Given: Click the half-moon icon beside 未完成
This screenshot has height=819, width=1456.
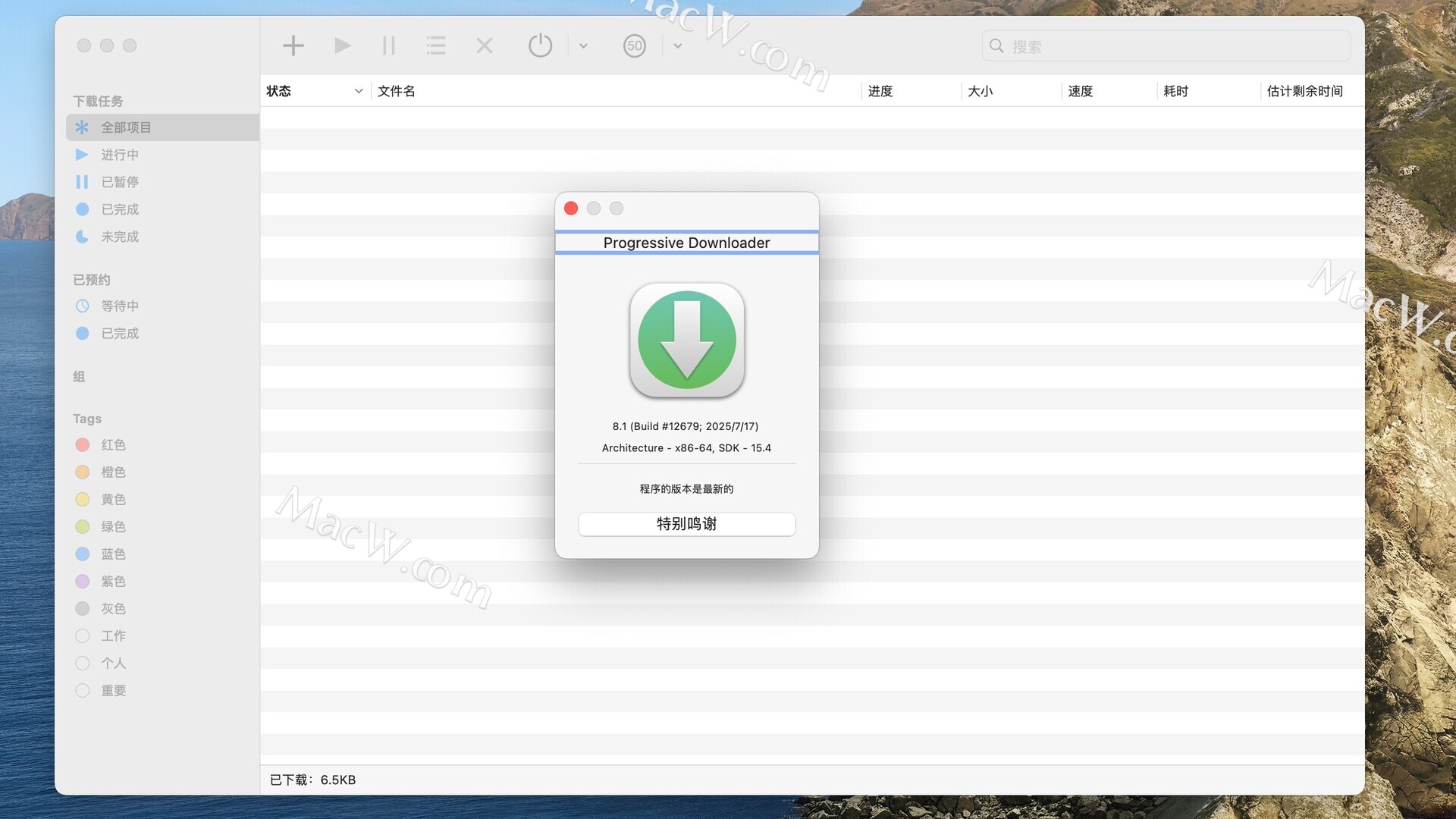Looking at the screenshot, I should click(82, 237).
